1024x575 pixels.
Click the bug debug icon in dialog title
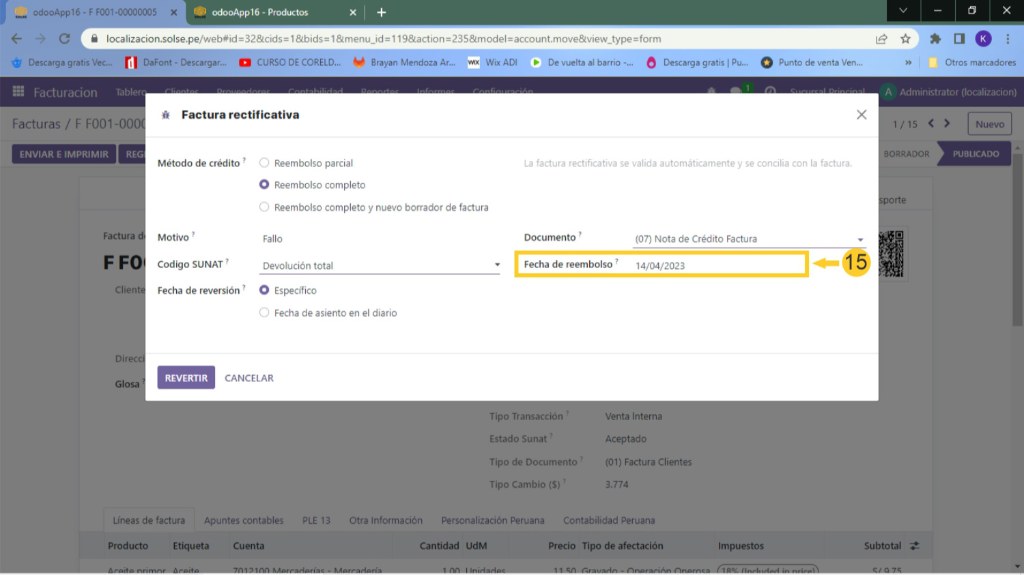(x=165, y=115)
